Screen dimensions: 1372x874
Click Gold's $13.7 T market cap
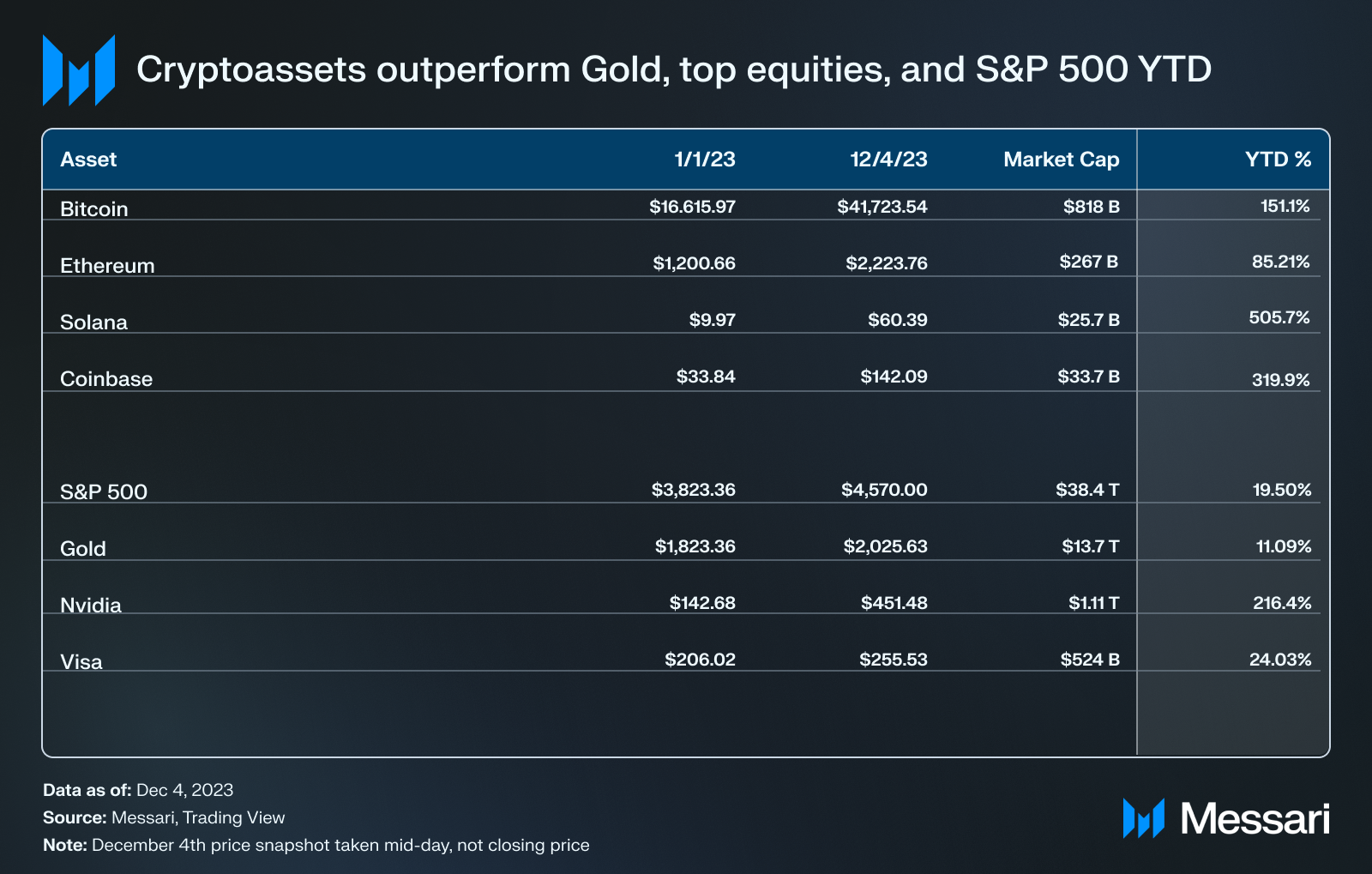click(x=1091, y=546)
